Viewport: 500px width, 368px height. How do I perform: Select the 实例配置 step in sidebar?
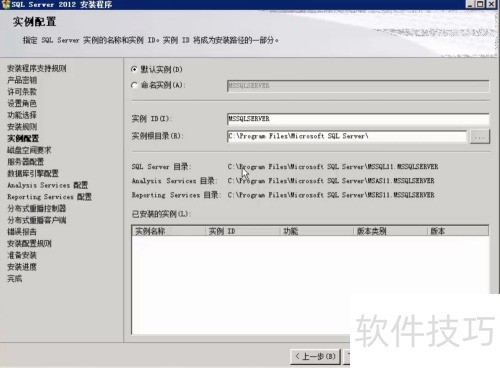[x=23, y=138]
